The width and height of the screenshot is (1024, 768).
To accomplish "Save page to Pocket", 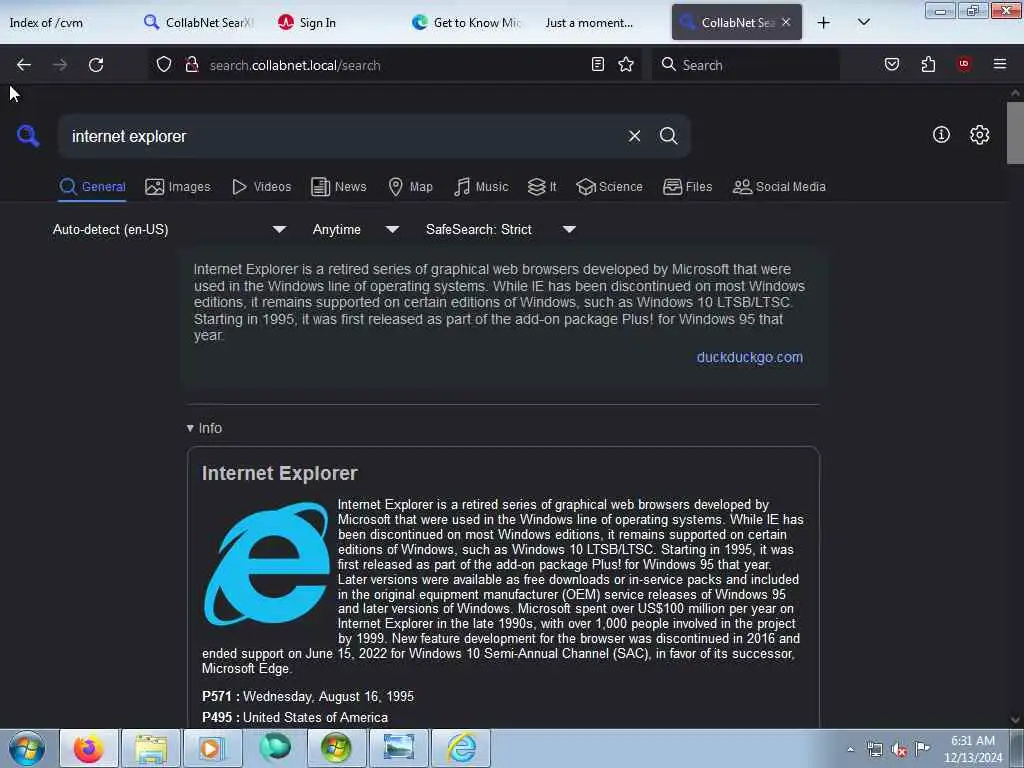I will click(x=892, y=64).
